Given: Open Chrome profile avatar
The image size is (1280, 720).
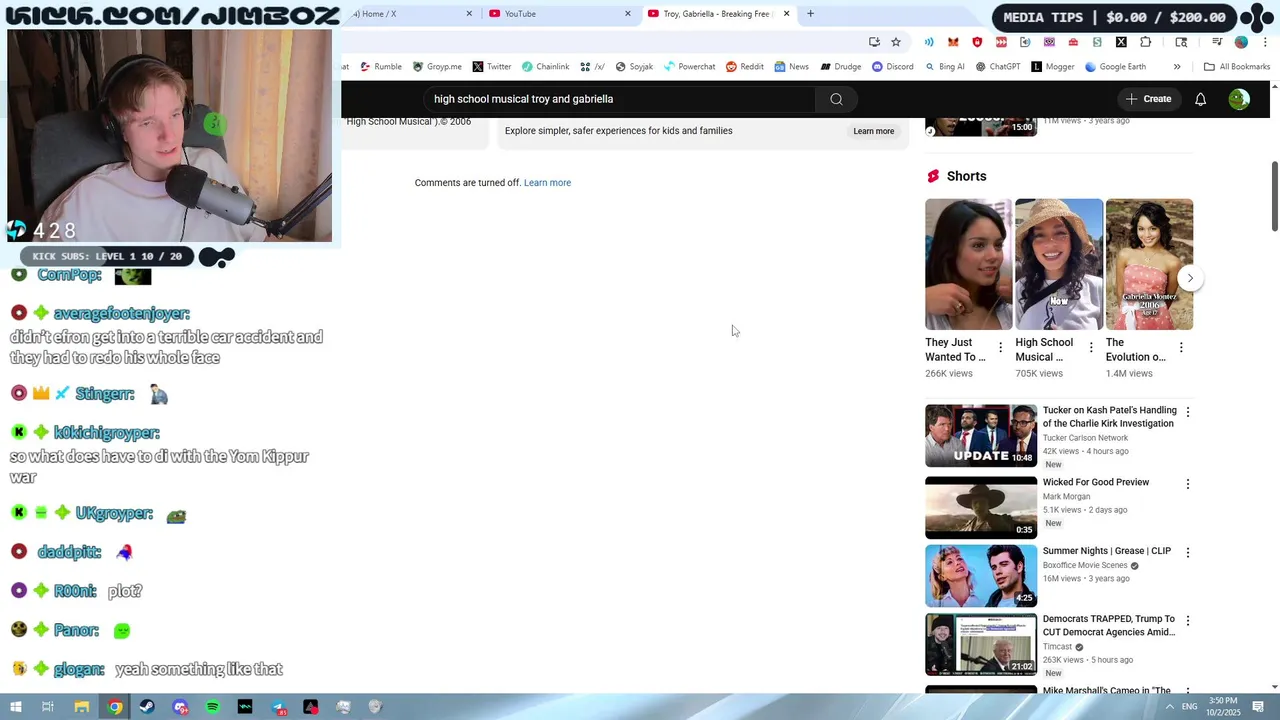Looking at the screenshot, I should (x=1241, y=42).
